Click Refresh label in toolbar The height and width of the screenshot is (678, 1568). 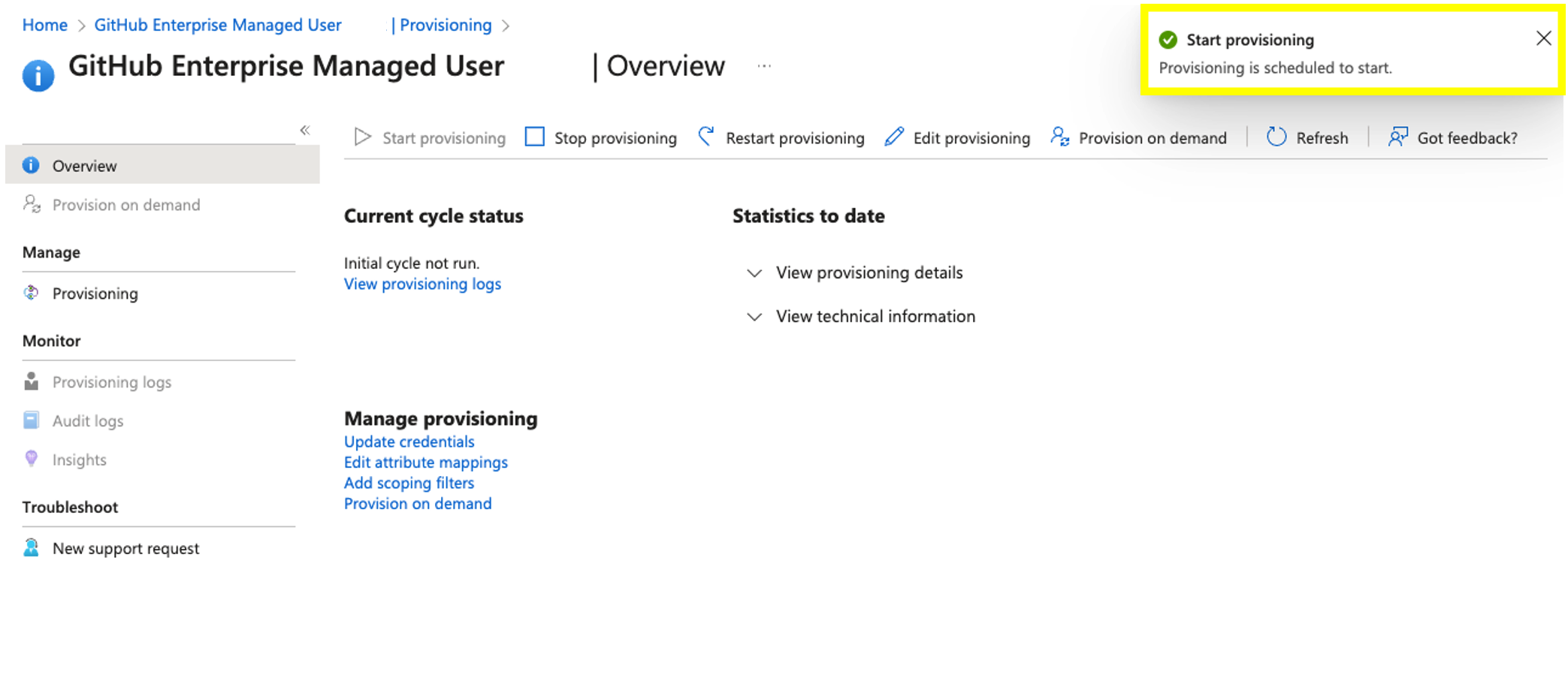[1322, 138]
